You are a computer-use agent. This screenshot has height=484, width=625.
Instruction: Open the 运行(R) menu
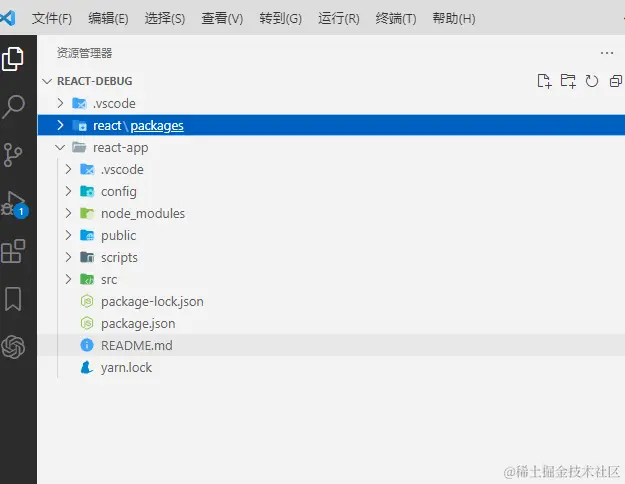[x=339, y=18]
